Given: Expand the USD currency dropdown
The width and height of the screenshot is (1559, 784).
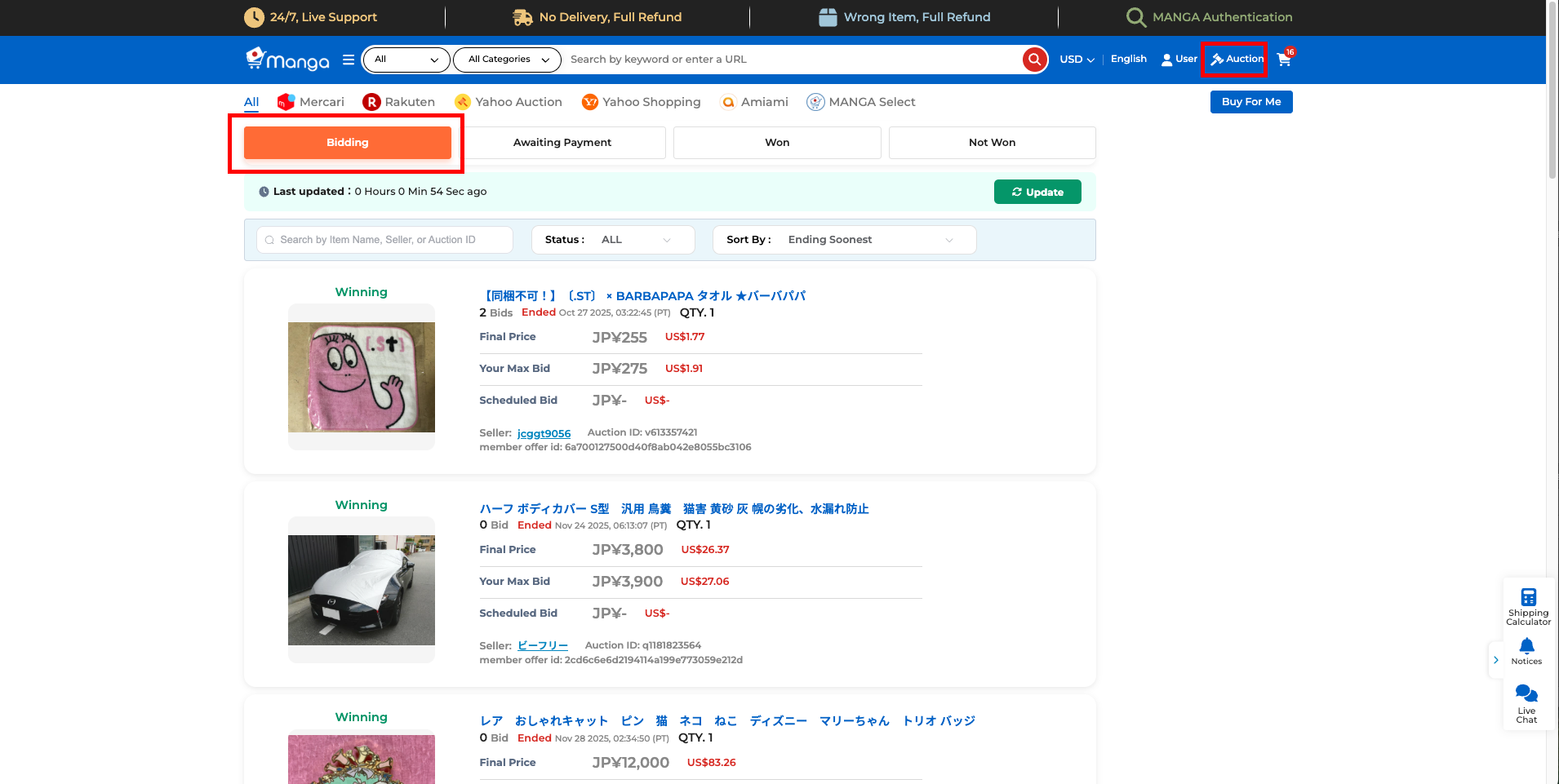Looking at the screenshot, I should point(1077,60).
